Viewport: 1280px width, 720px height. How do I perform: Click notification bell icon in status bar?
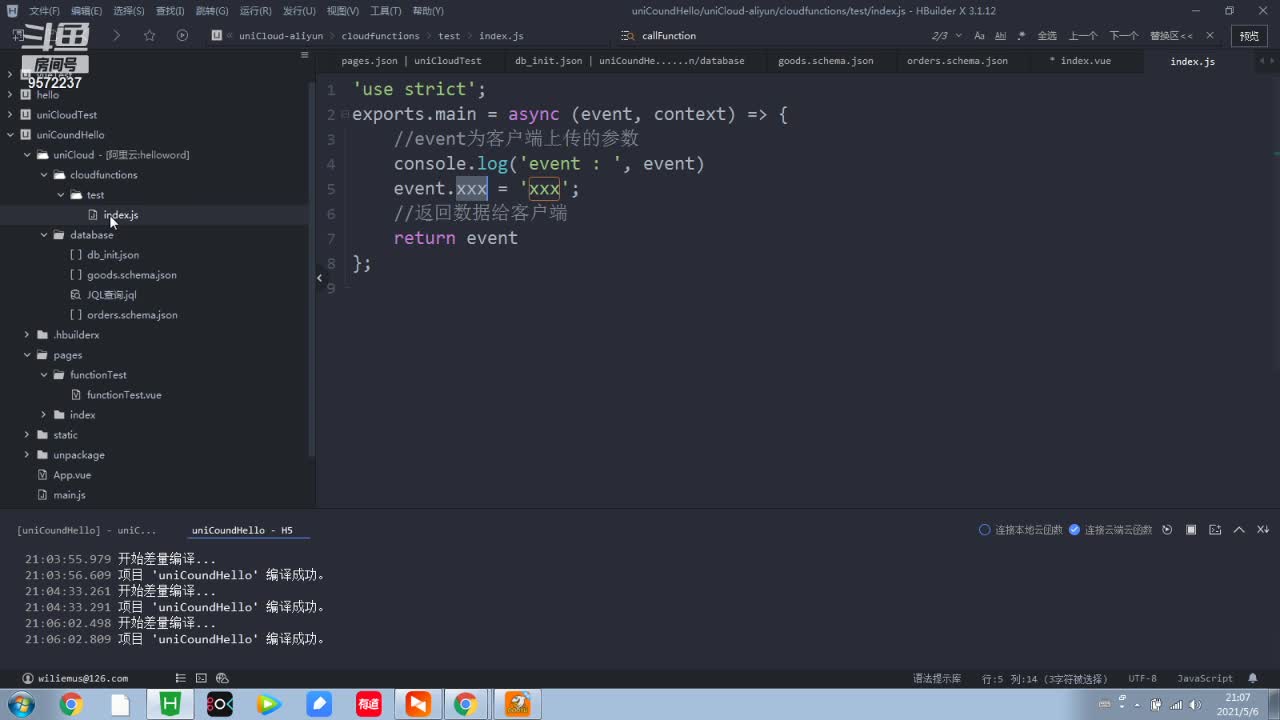coord(1253,678)
